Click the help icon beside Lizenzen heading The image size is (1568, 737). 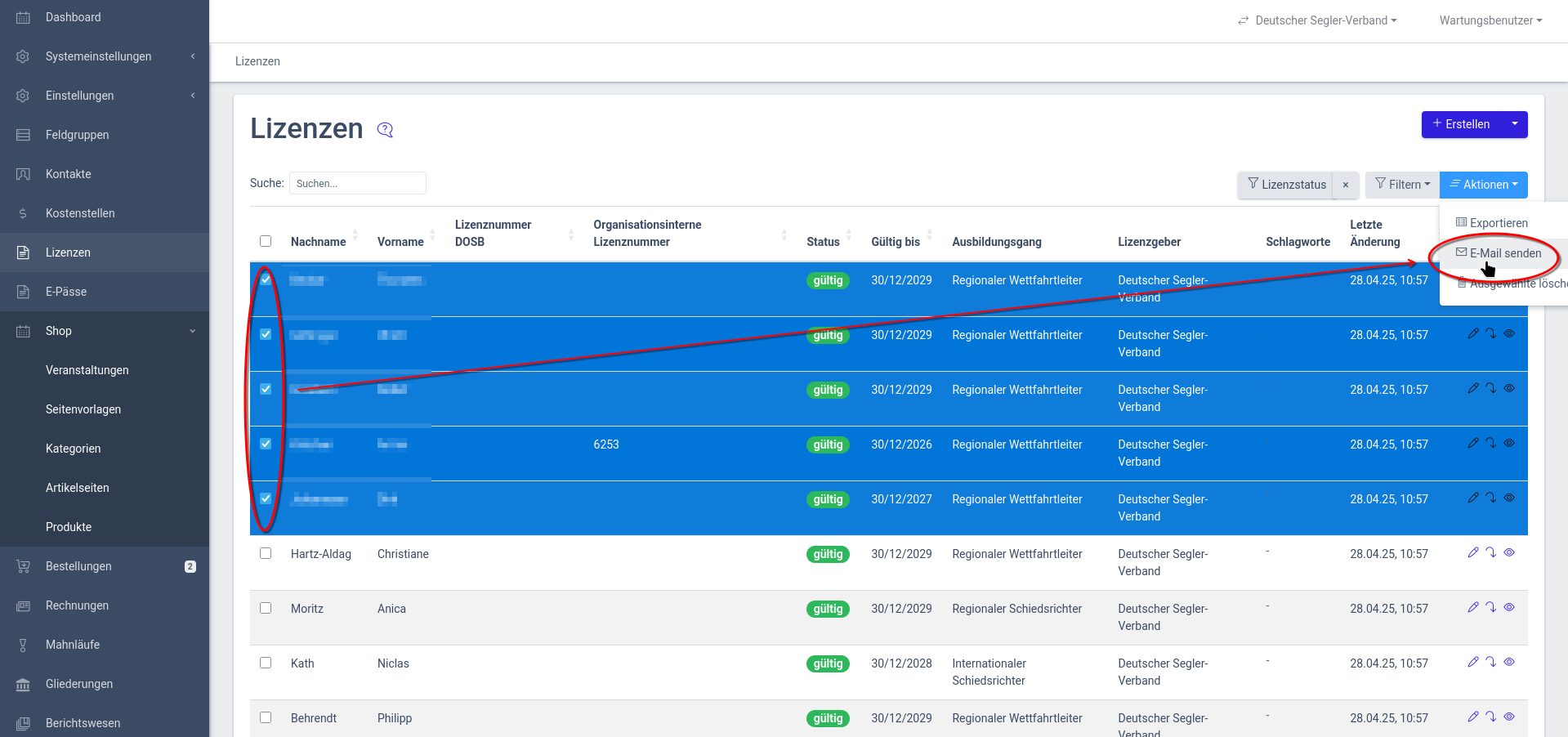(x=385, y=130)
